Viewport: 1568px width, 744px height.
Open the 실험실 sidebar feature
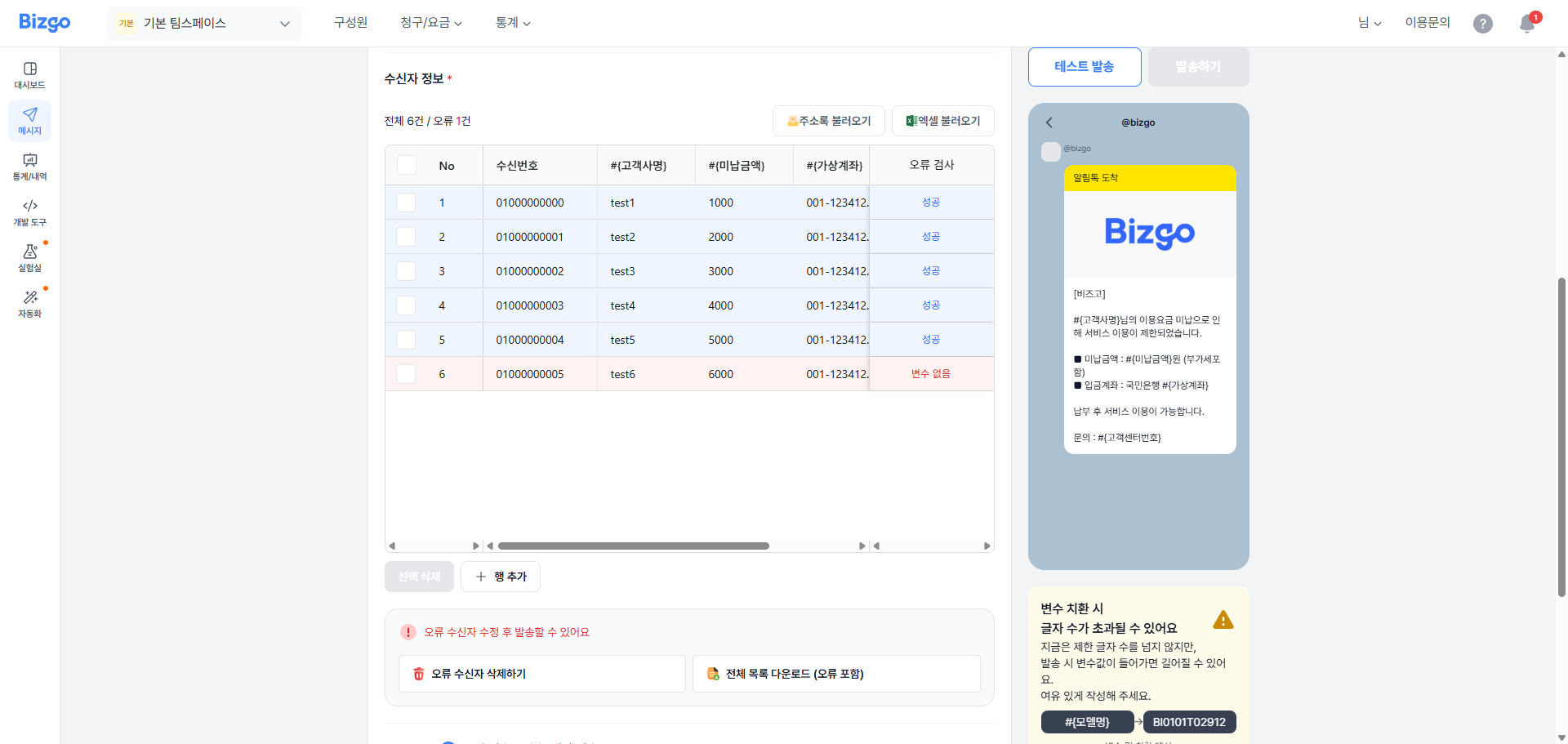point(29,259)
